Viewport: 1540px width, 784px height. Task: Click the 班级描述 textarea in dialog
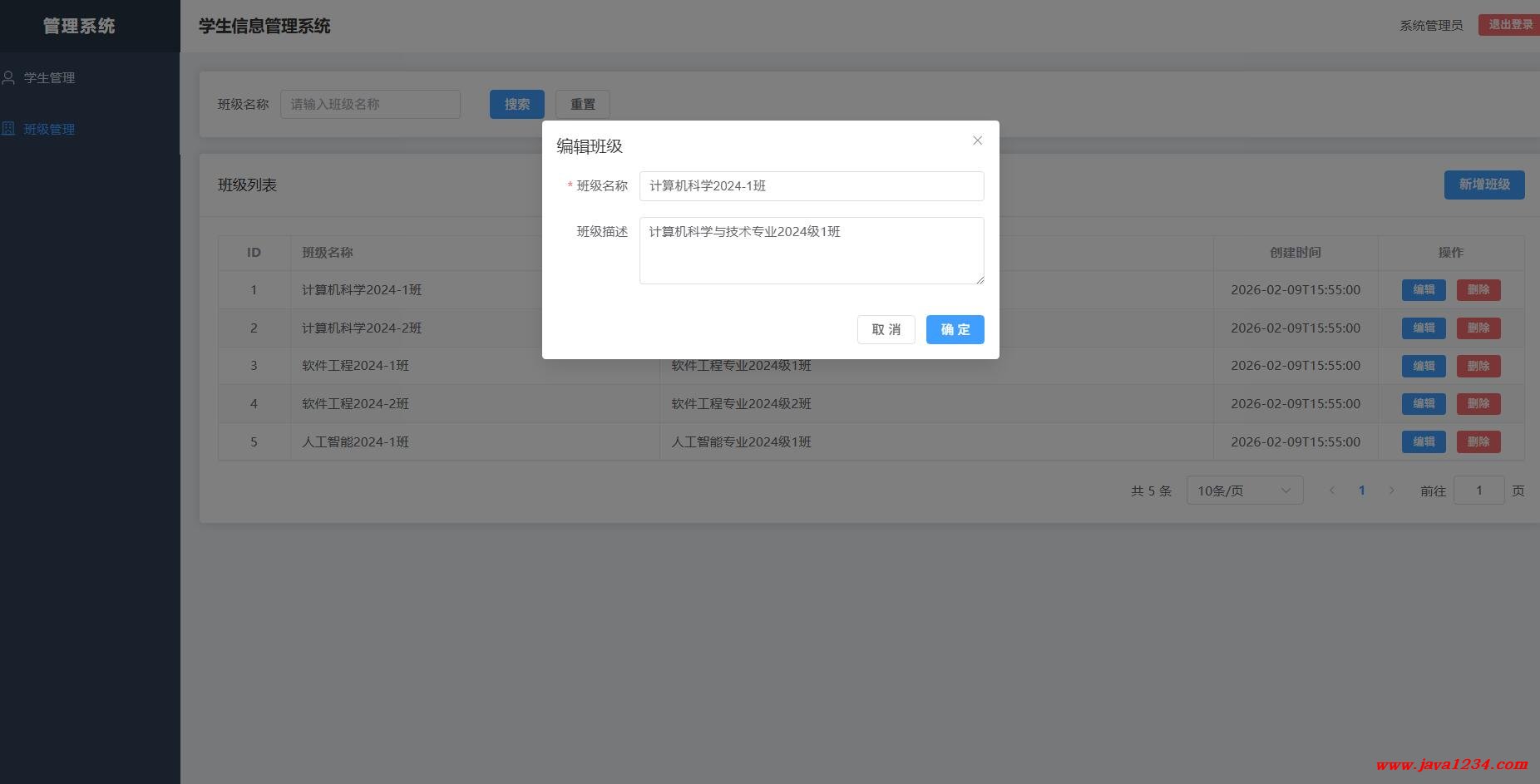(811, 250)
